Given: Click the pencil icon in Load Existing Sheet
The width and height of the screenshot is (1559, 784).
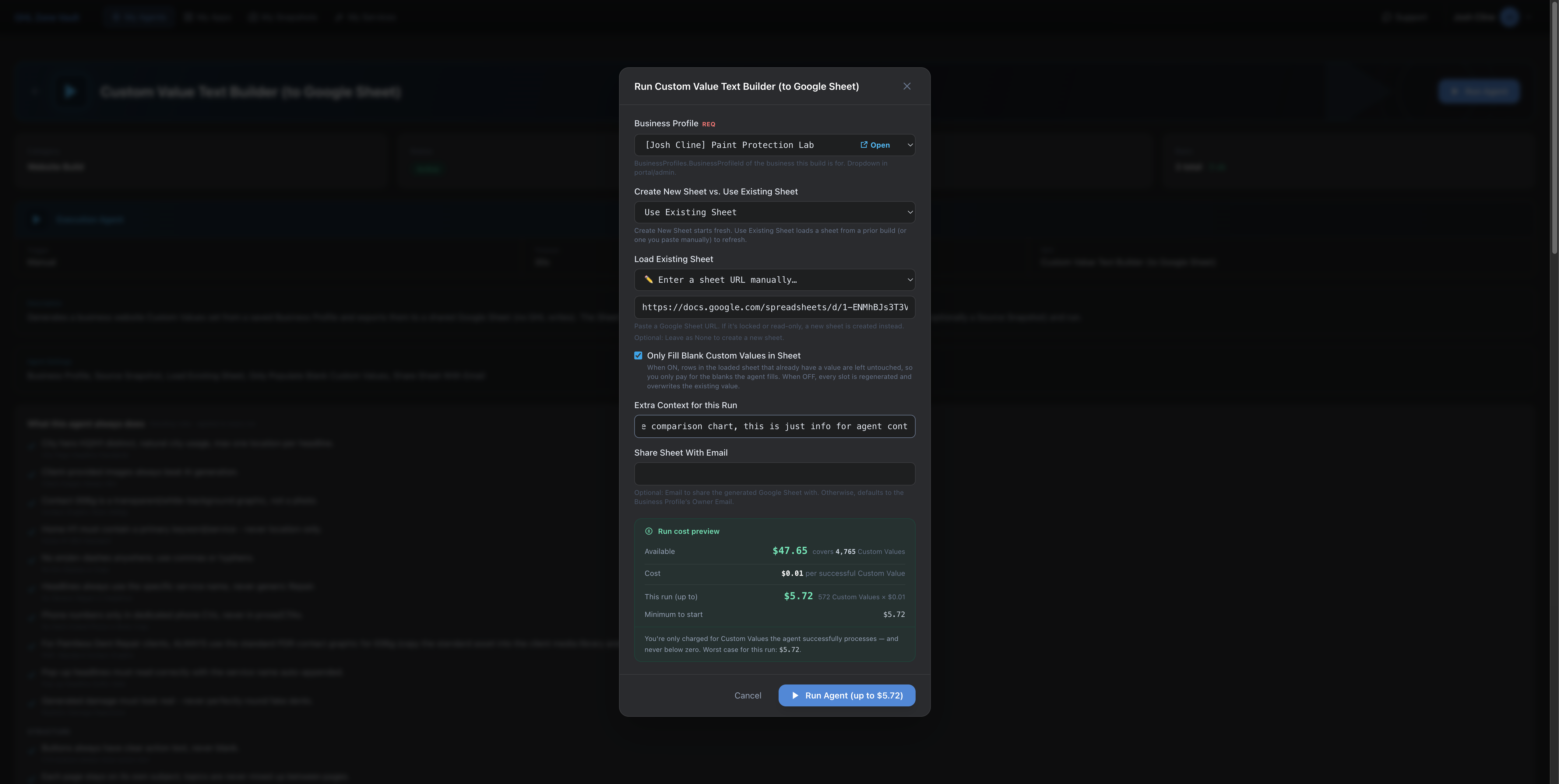Looking at the screenshot, I should [648, 279].
